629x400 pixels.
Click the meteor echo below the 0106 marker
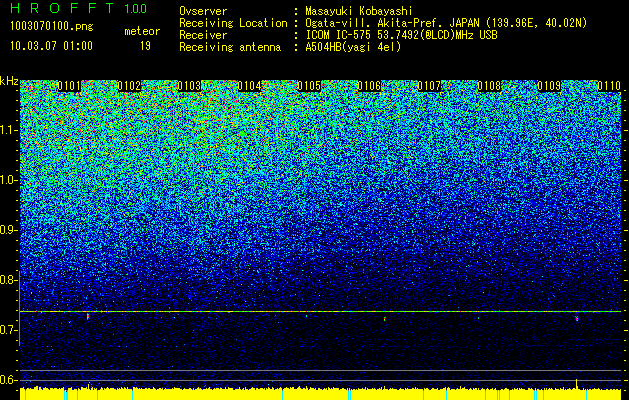[x=385, y=319]
